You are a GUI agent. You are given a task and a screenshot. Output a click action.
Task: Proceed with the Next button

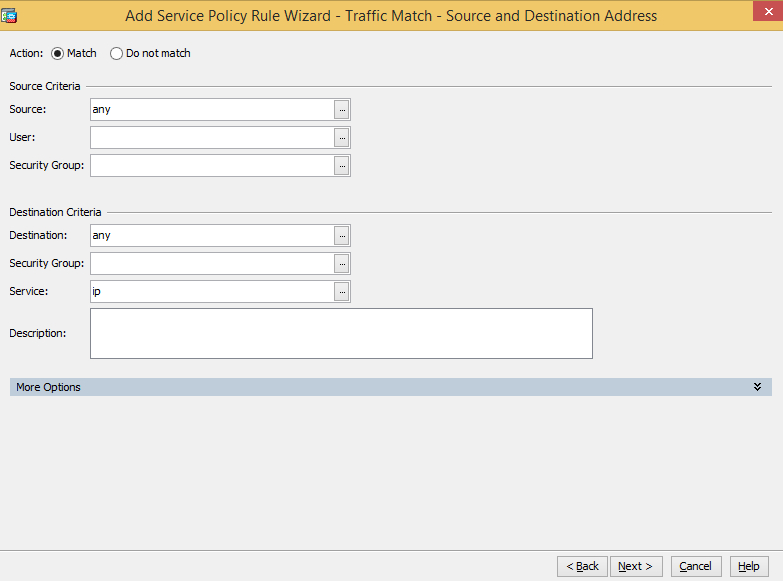pos(635,566)
